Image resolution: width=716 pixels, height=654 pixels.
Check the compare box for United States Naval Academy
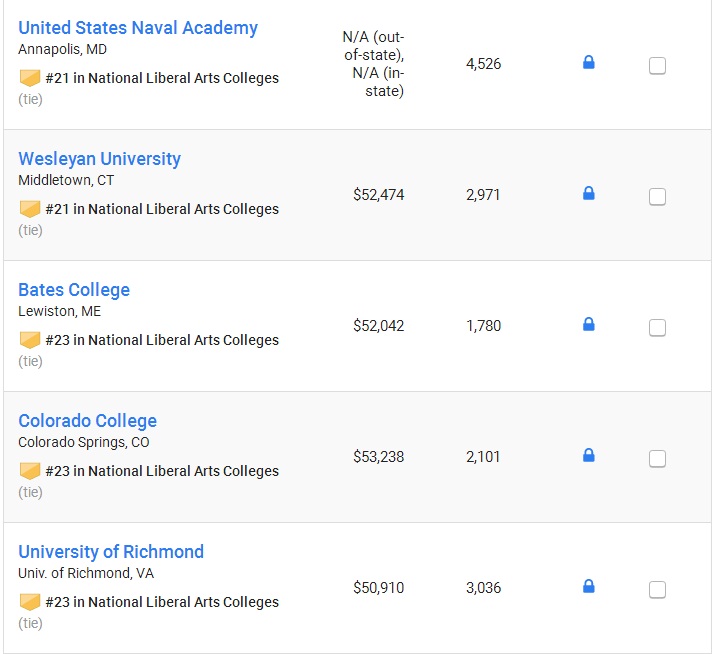[657, 66]
